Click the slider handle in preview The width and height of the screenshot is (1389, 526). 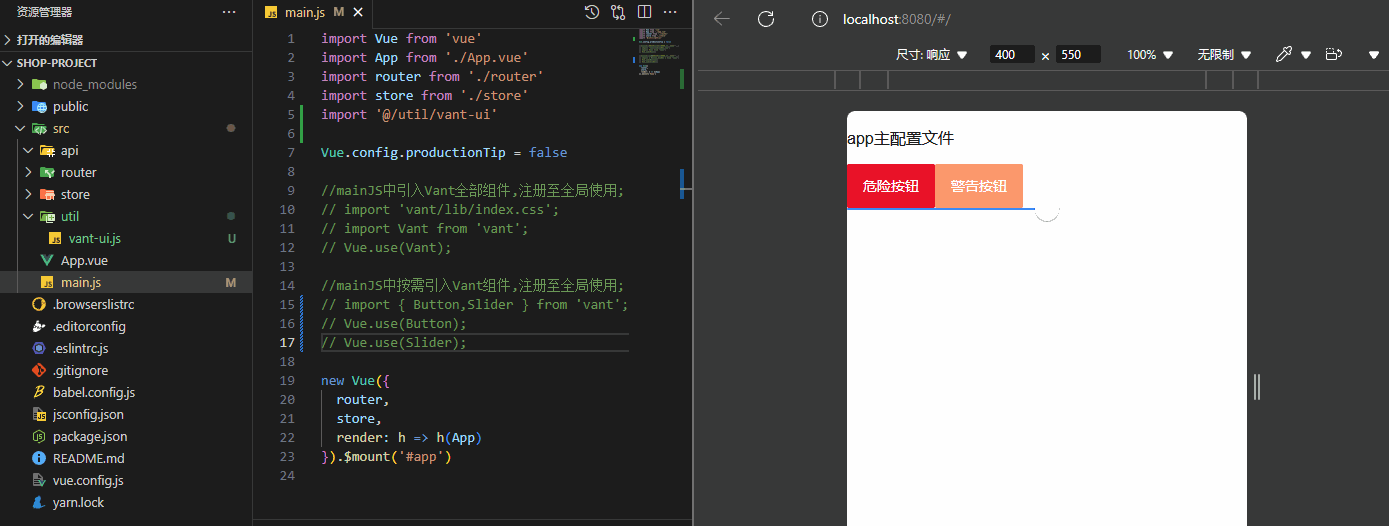pos(1046,209)
